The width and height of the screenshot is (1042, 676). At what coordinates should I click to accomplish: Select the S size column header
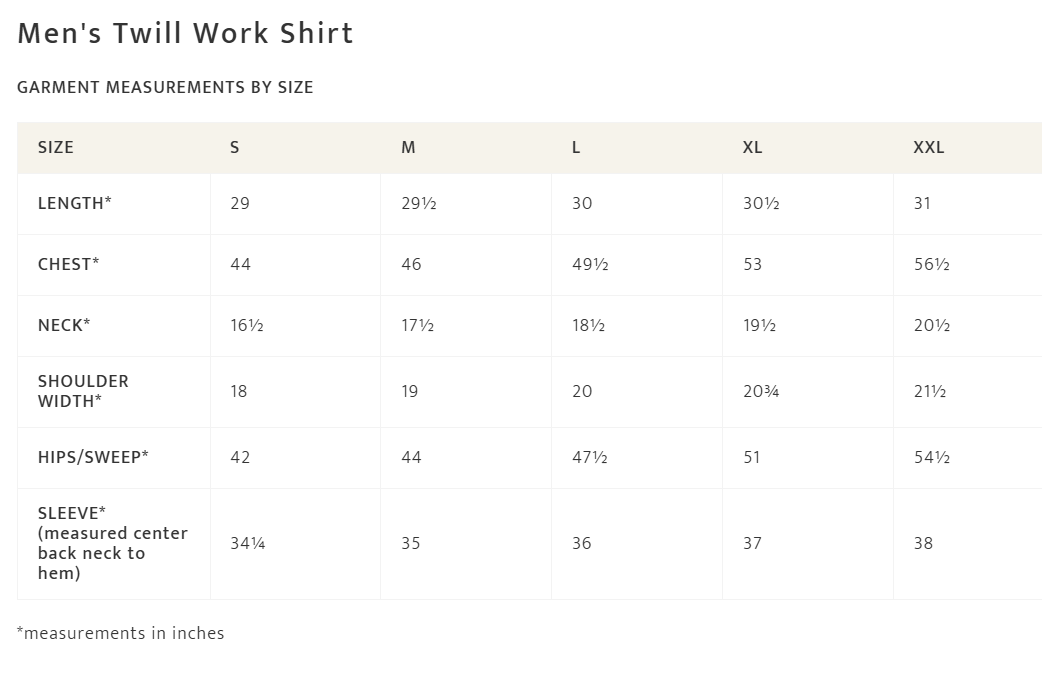click(x=235, y=147)
